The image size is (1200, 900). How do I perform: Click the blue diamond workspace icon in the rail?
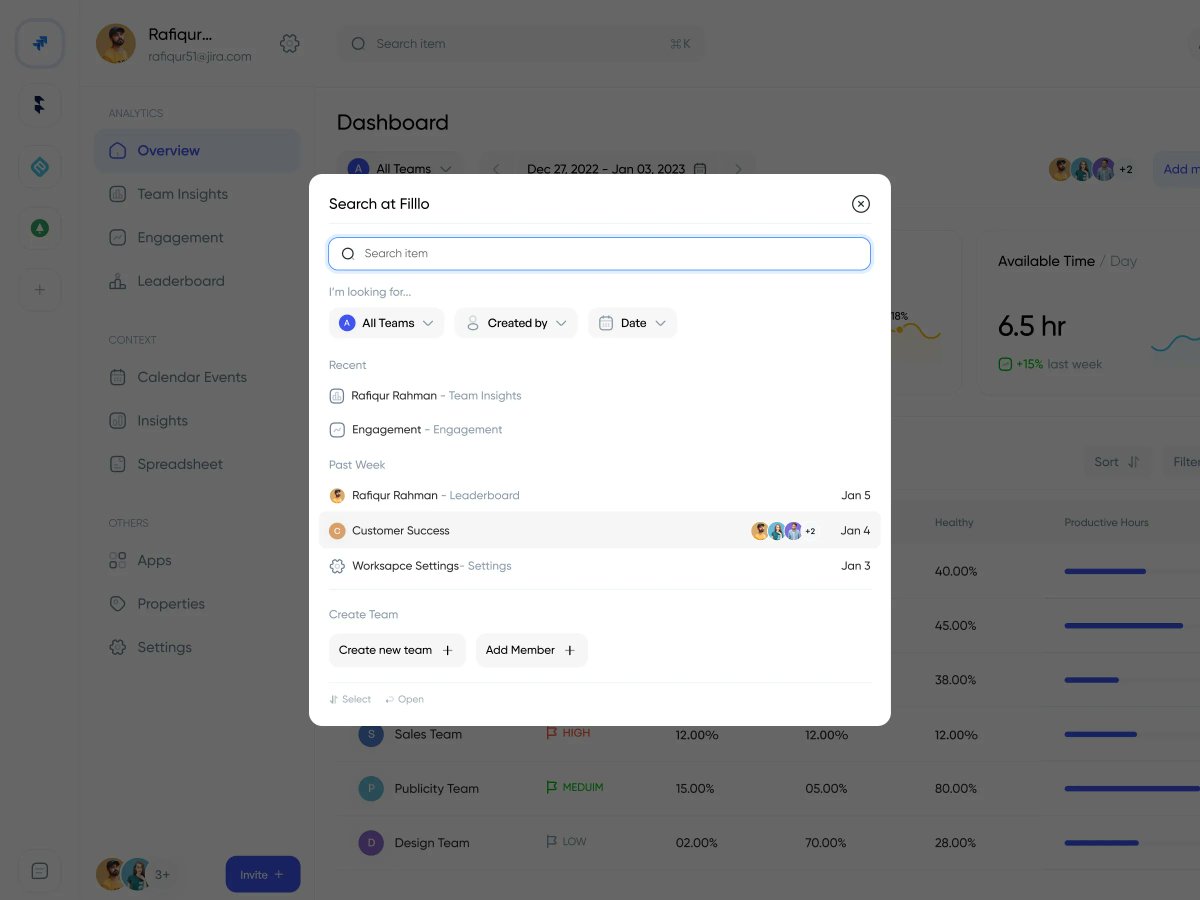[x=40, y=167]
